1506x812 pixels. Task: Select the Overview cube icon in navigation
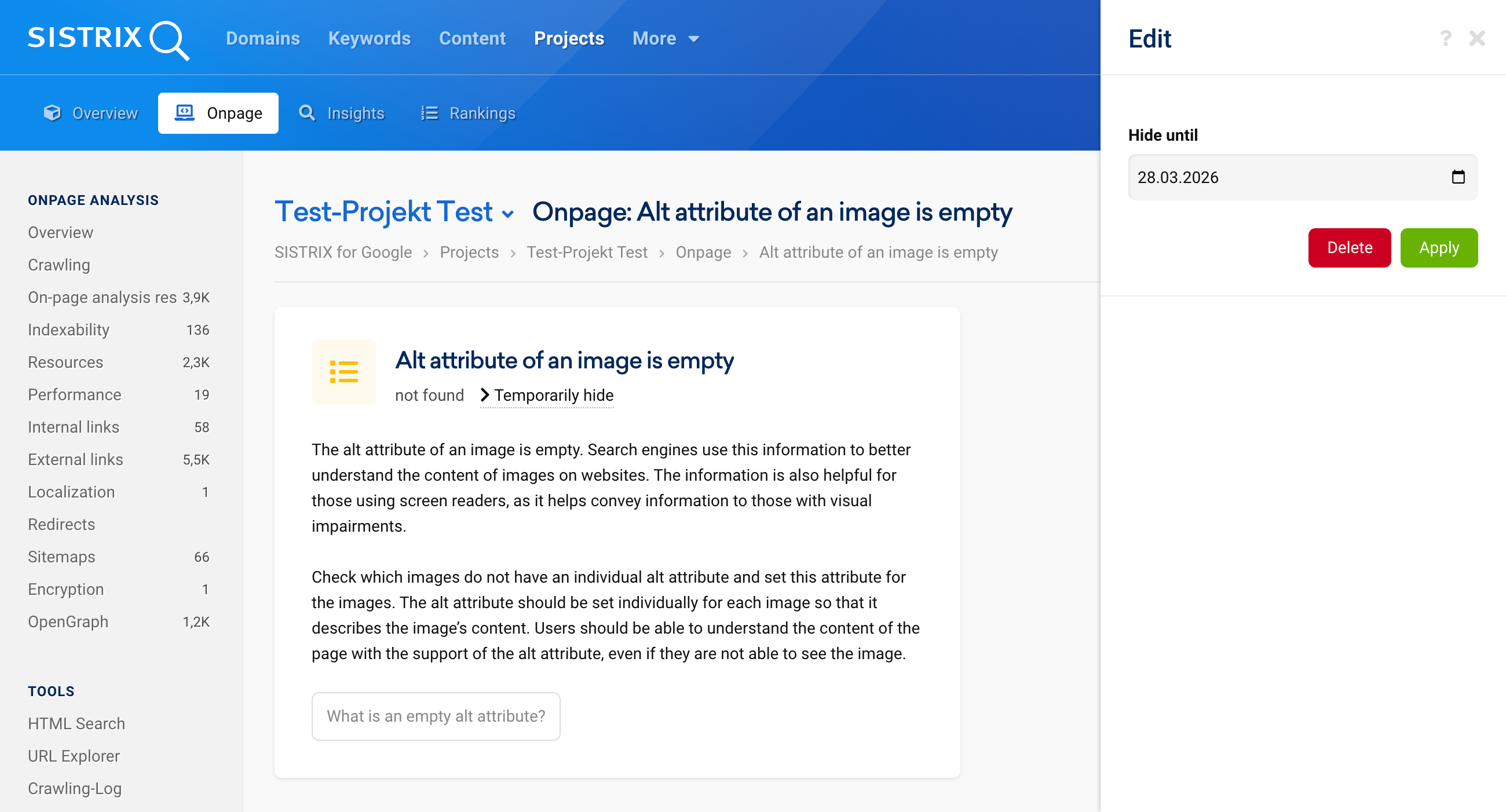52,113
